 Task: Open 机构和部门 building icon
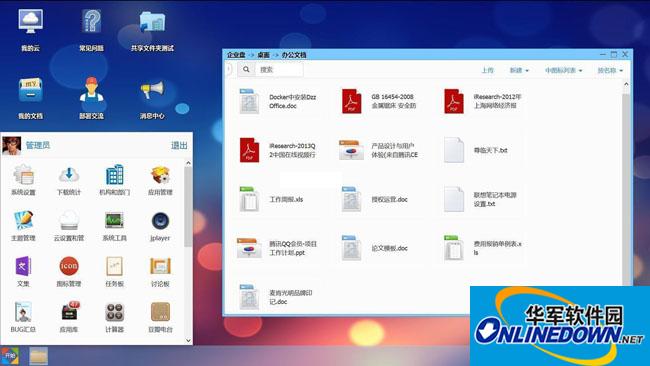tap(114, 175)
